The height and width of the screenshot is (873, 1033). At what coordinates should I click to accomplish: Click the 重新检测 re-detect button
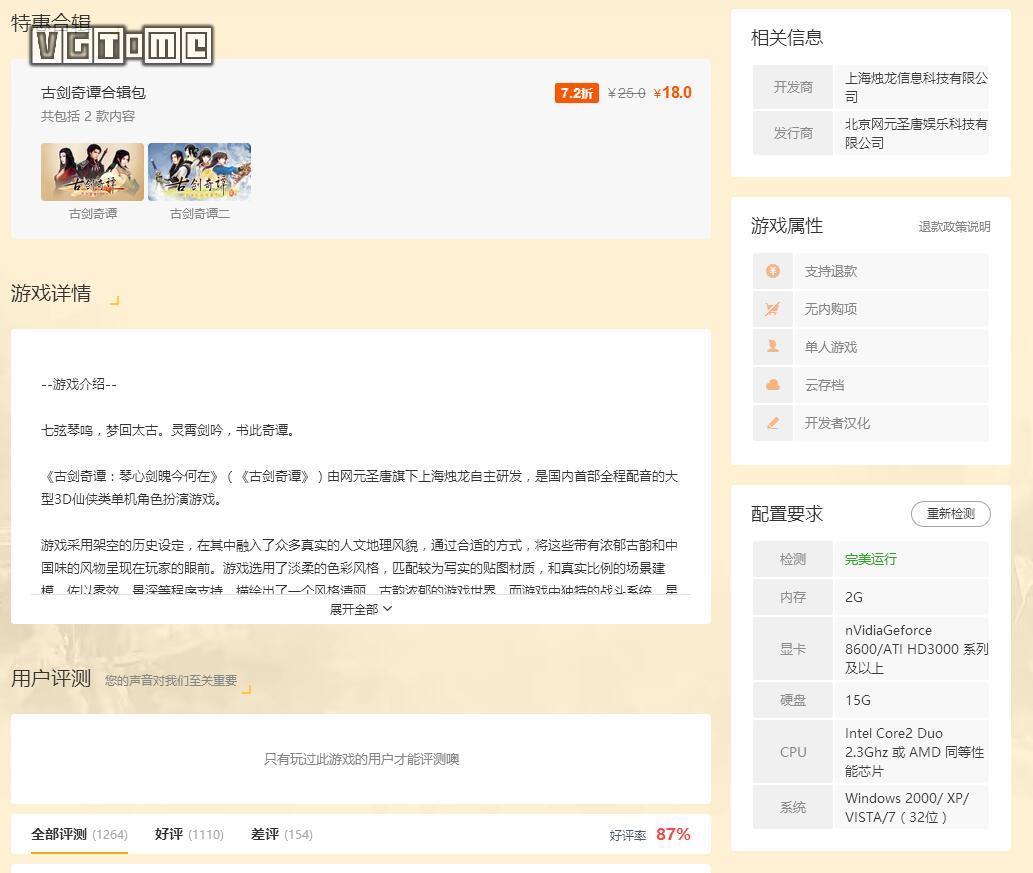(948, 514)
